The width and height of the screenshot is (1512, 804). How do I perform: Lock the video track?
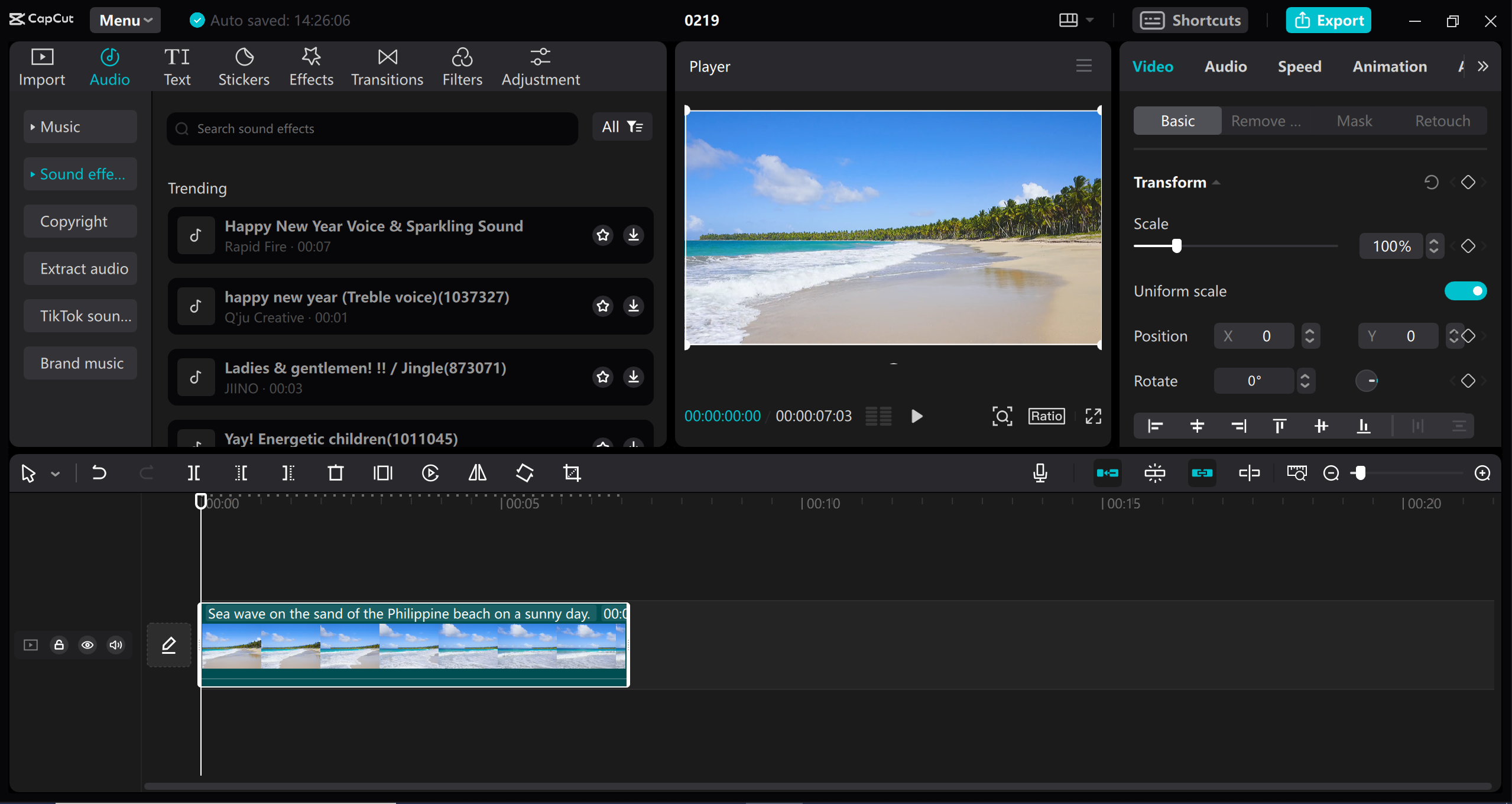pyautogui.click(x=59, y=645)
